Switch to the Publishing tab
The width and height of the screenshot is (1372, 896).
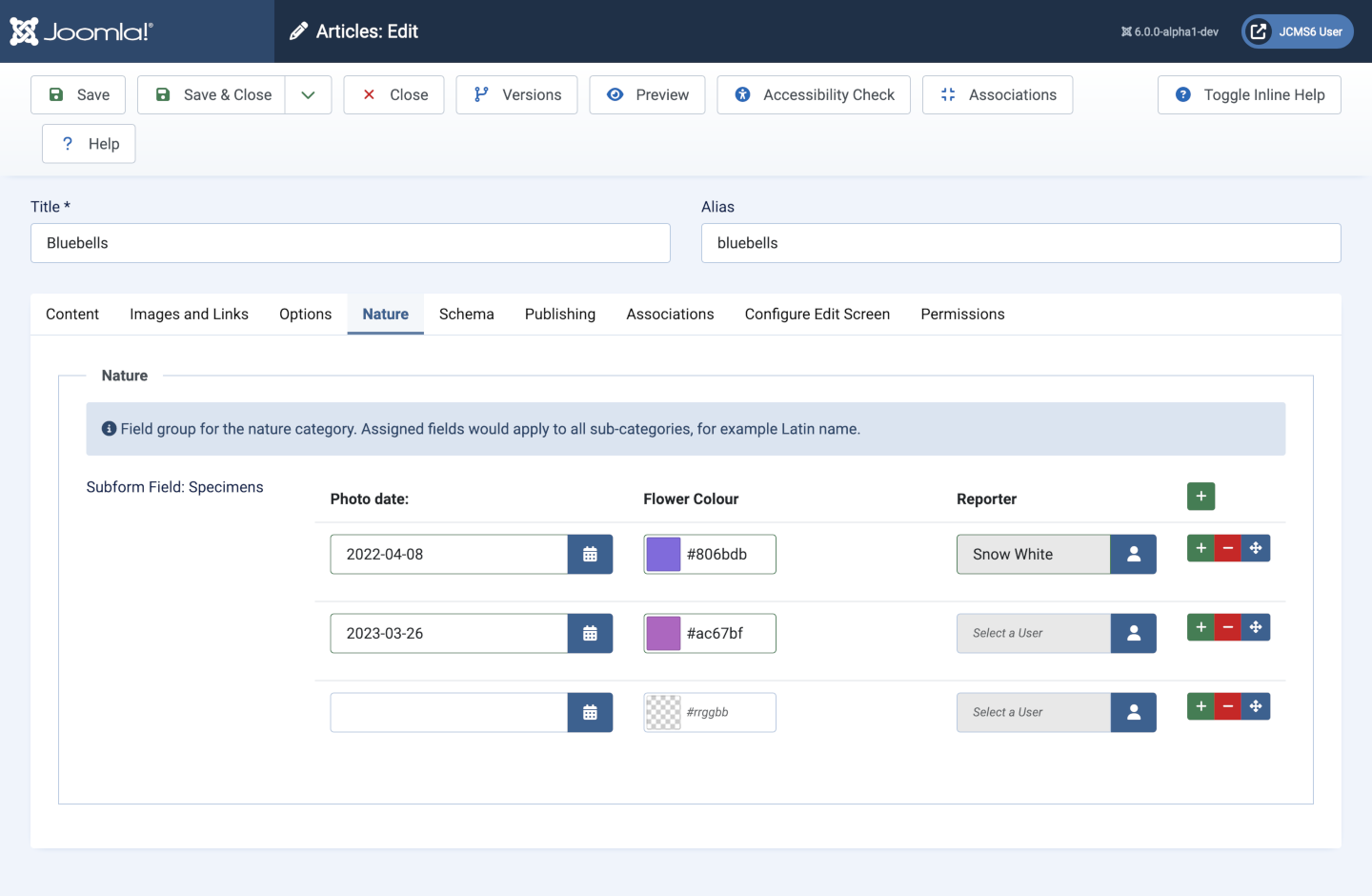click(x=559, y=315)
